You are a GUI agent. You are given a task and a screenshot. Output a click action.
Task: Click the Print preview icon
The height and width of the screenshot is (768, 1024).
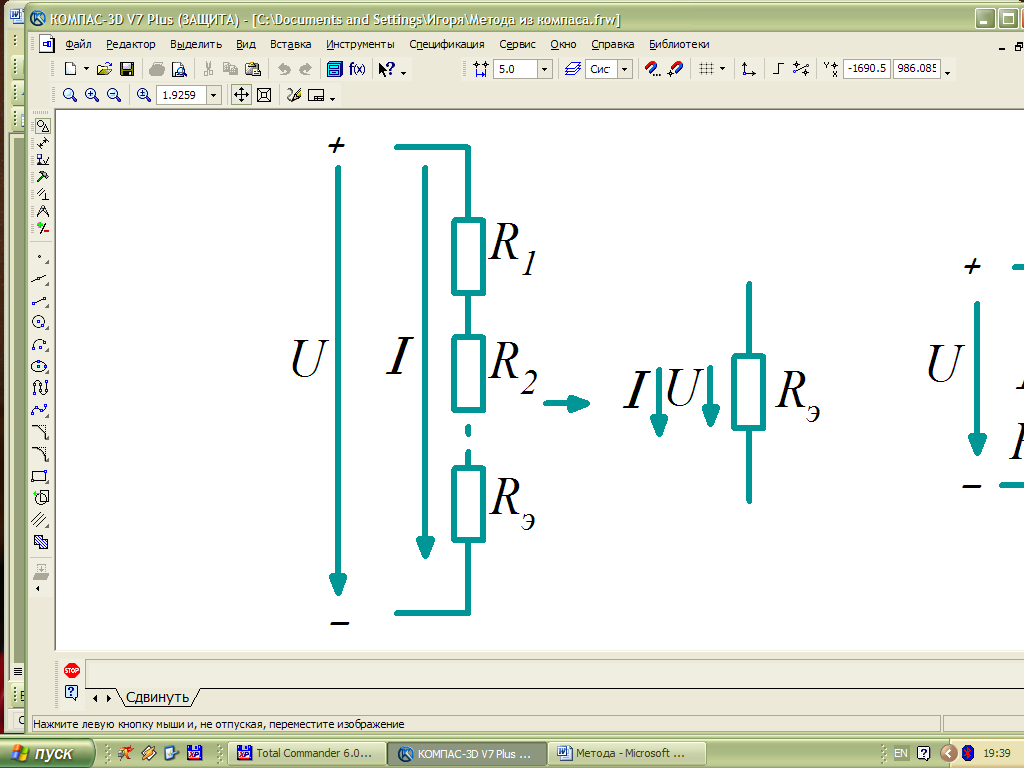tap(179, 69)
